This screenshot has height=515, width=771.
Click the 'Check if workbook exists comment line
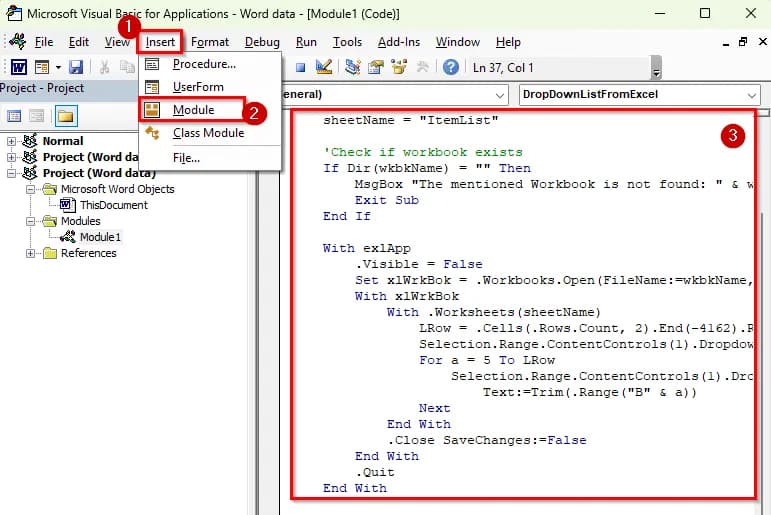[x=423, y=152]
